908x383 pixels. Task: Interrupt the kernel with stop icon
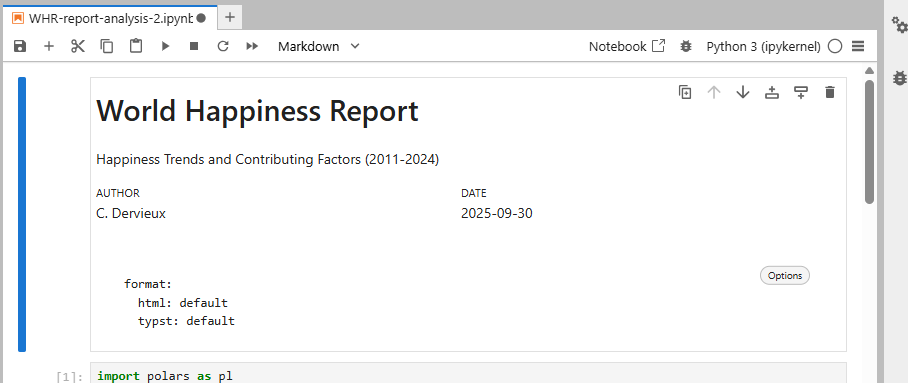194,46
